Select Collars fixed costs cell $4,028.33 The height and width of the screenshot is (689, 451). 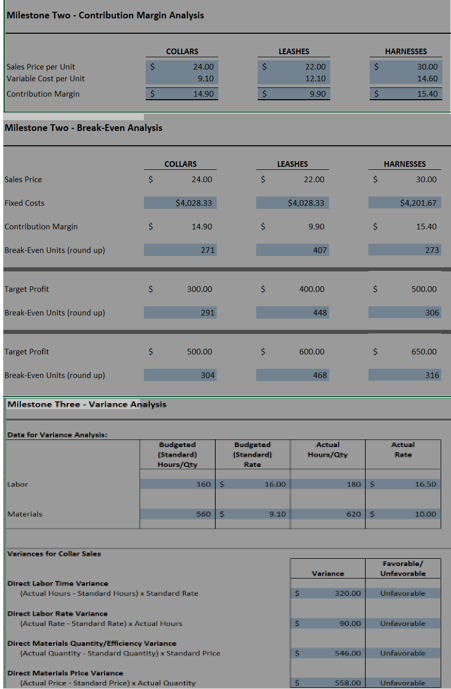click(180, 203)
